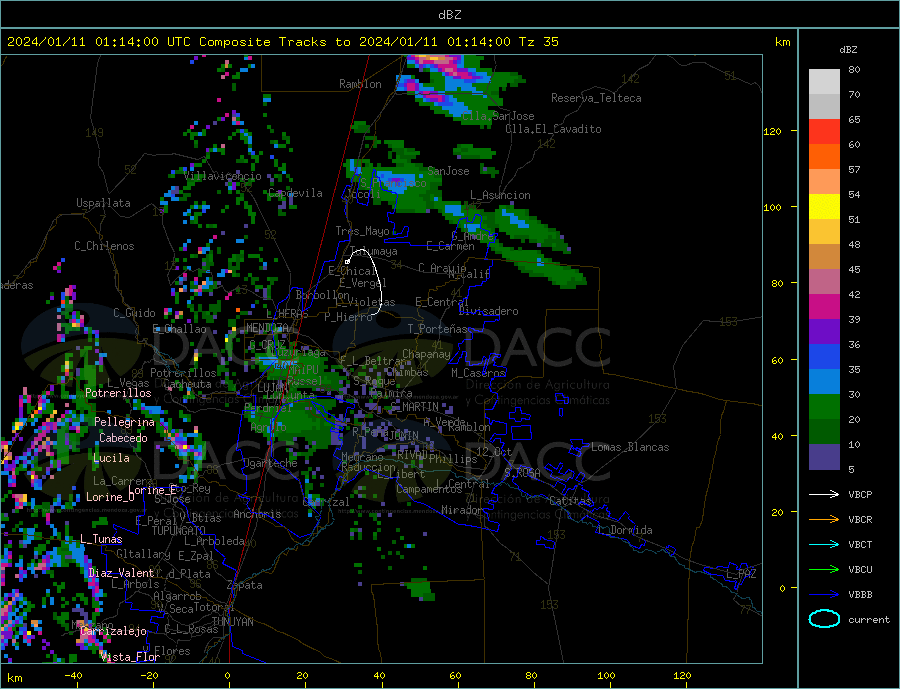Click the 'Divisadero' map label

tap(488, 311)
